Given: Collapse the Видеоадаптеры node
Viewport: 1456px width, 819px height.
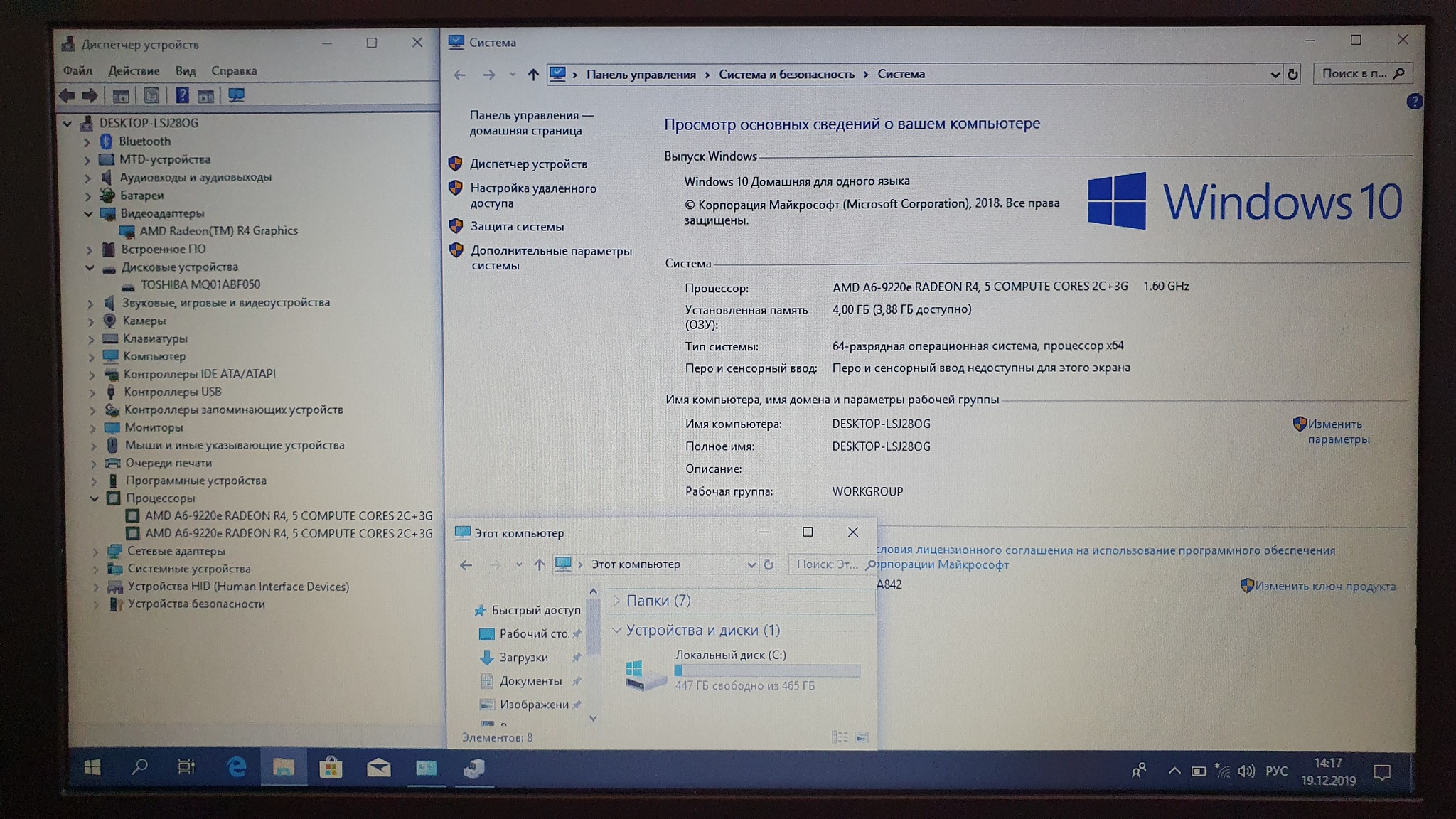Looking at the screenshot, I should coord(89,213).
